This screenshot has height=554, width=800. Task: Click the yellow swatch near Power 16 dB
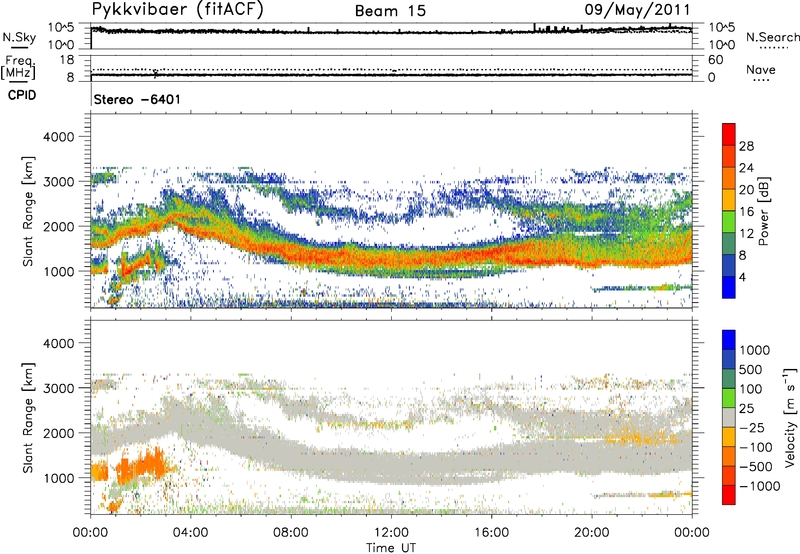[729, 200]
